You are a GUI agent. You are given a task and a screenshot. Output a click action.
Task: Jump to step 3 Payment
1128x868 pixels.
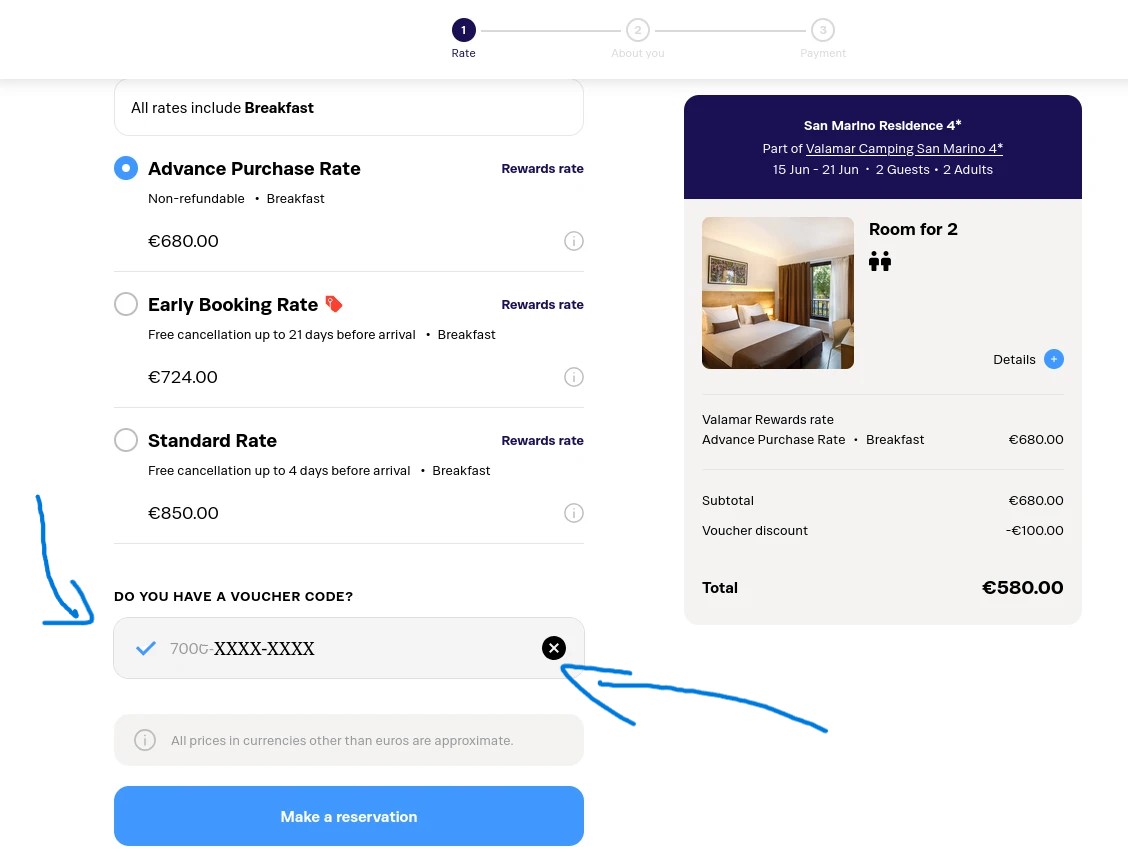823,30
